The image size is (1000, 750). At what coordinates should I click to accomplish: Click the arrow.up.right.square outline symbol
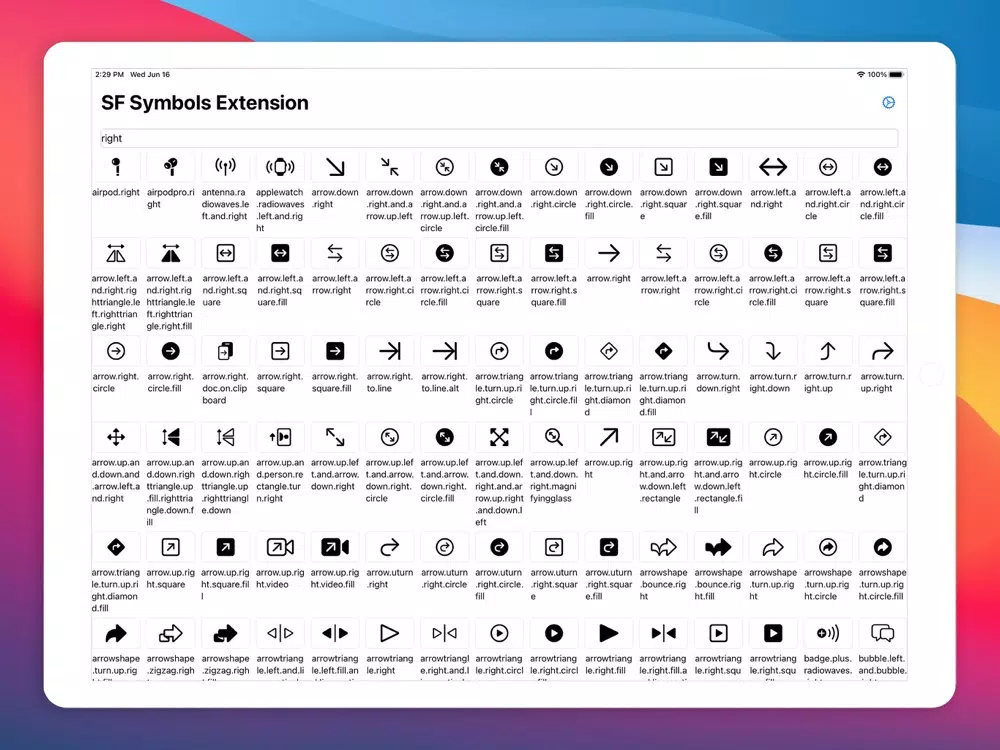[170, 547]
